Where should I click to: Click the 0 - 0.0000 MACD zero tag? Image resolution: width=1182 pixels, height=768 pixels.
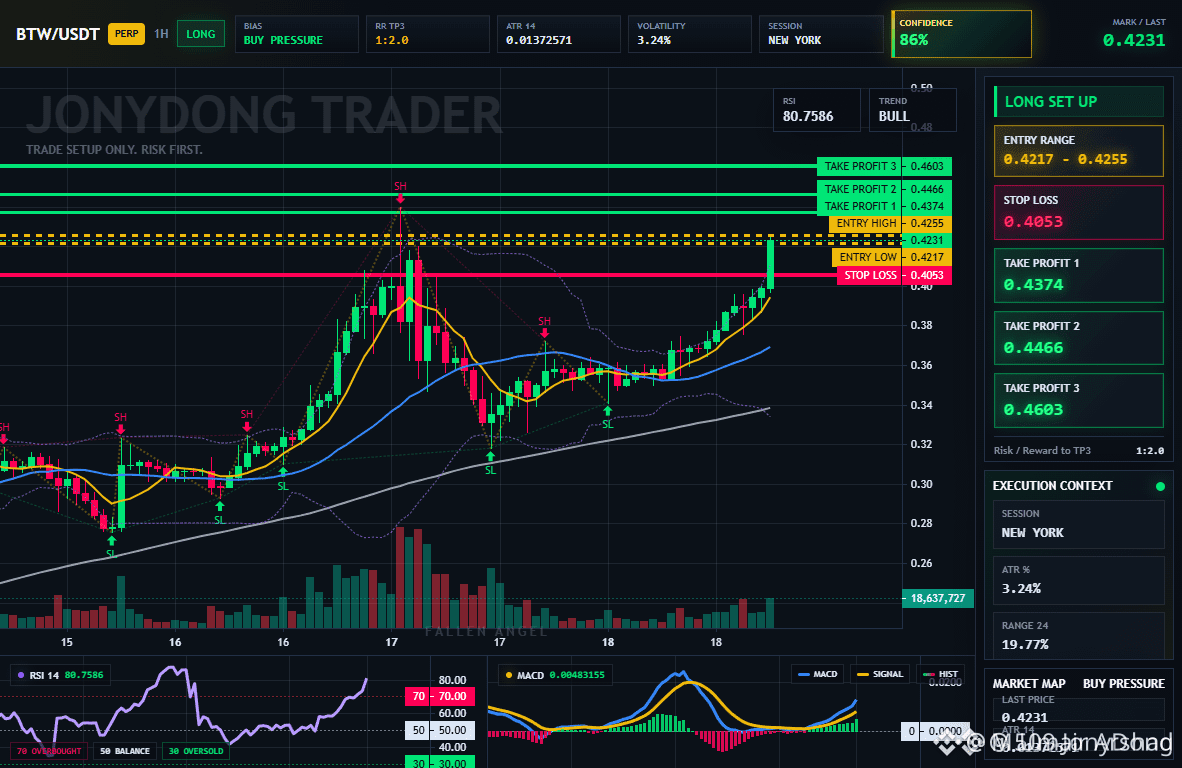point(933,731)
